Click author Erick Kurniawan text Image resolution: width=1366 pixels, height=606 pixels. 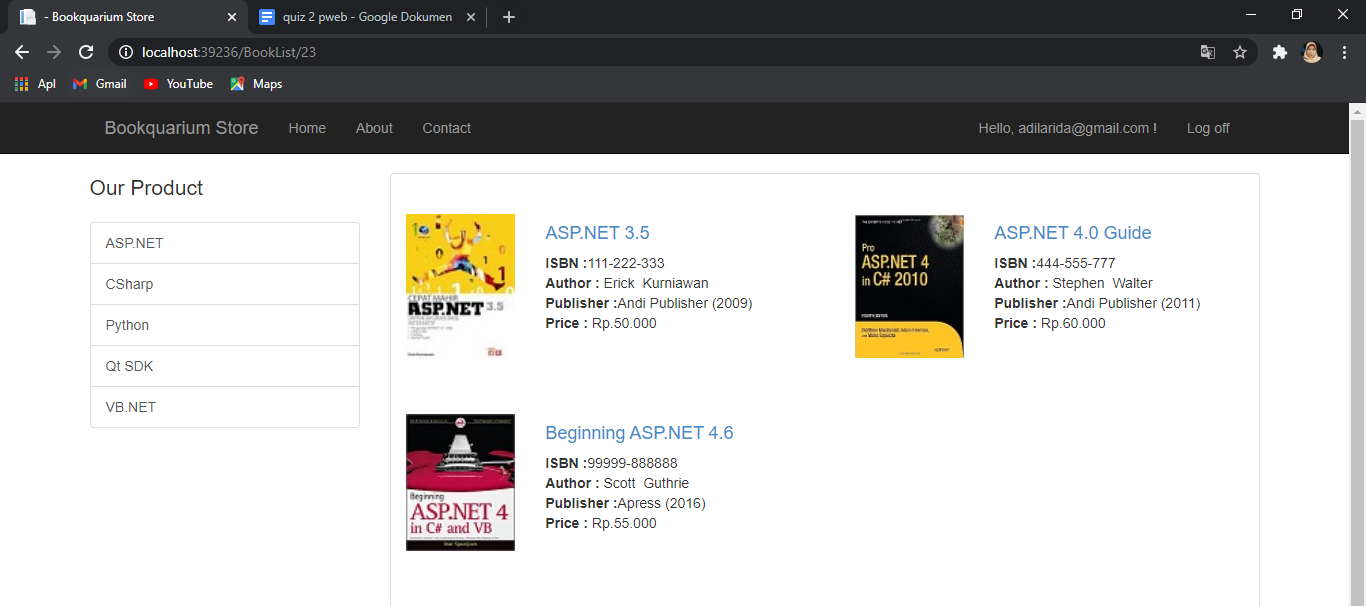[656, 283]
